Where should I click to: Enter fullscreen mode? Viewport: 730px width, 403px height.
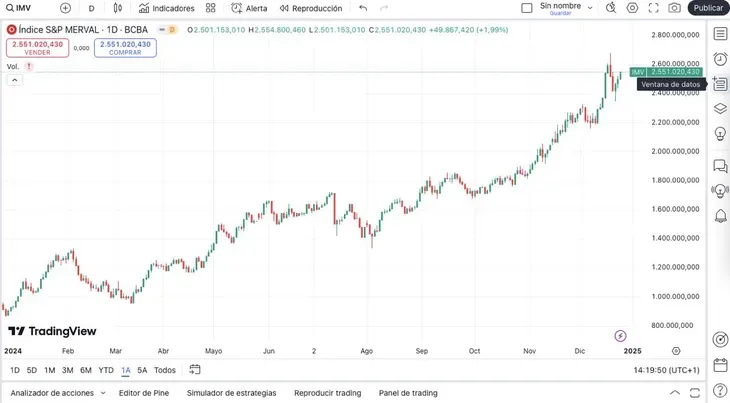pos(654,8)
